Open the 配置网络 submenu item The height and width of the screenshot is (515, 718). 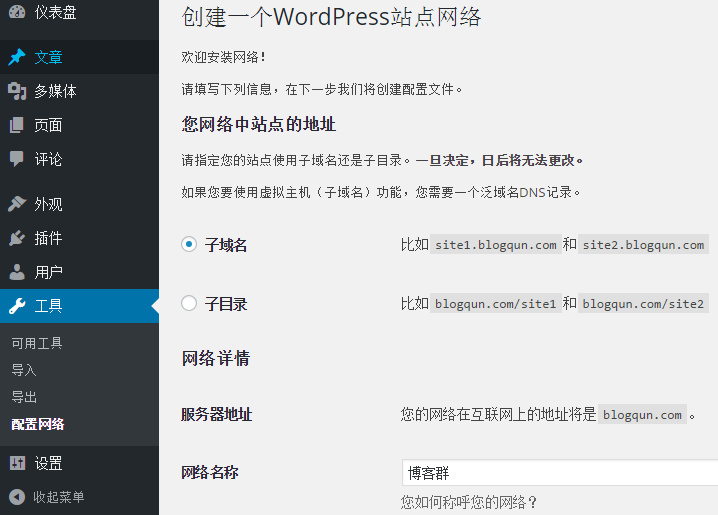pos(38,424)
